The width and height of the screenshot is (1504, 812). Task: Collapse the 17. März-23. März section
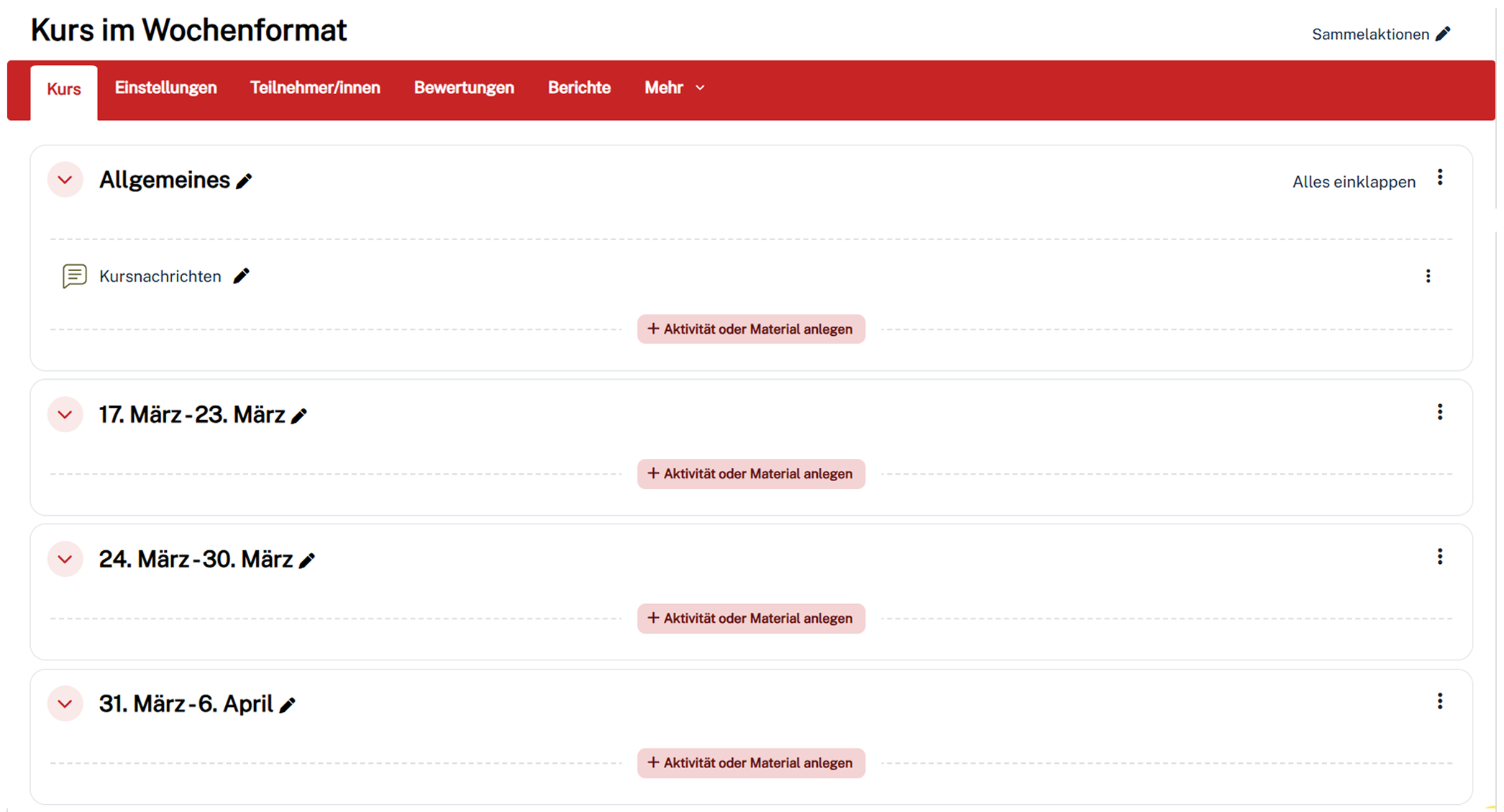(x=65, y=414)
